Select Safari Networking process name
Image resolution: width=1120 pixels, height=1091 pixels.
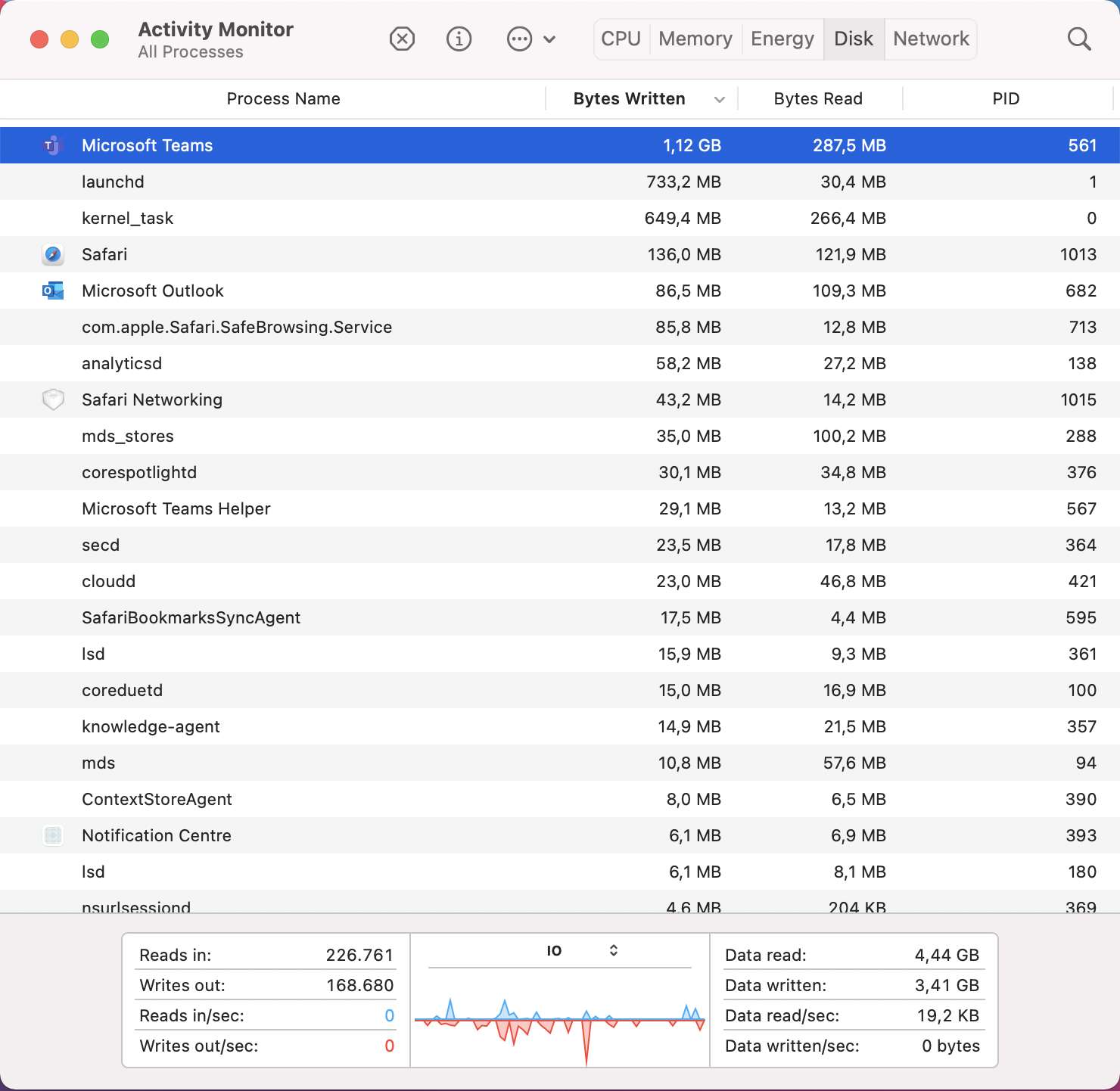(x=152, y=399)
